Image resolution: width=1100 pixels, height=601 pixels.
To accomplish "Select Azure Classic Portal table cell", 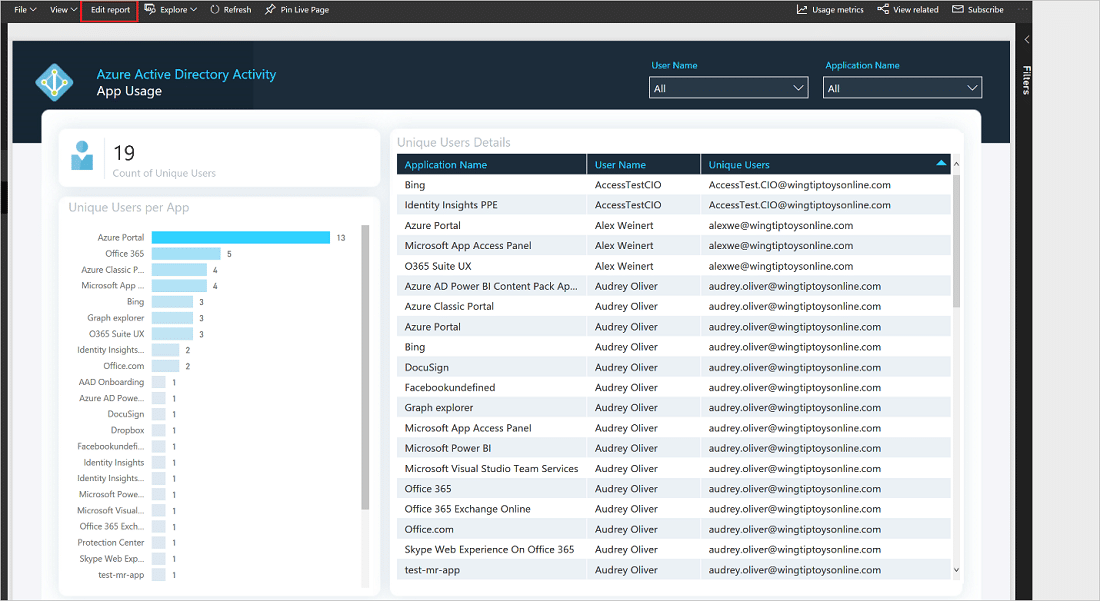I will (x=449, y=306).
